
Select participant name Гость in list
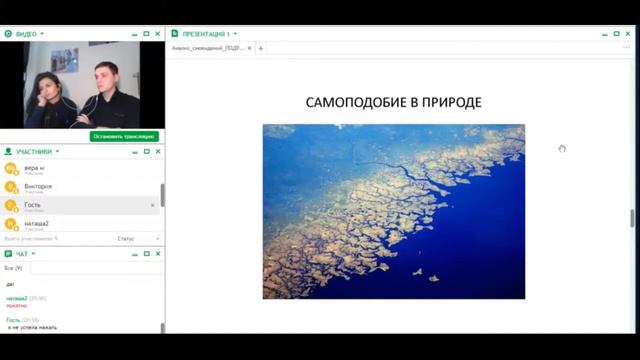tap(32, 205)
